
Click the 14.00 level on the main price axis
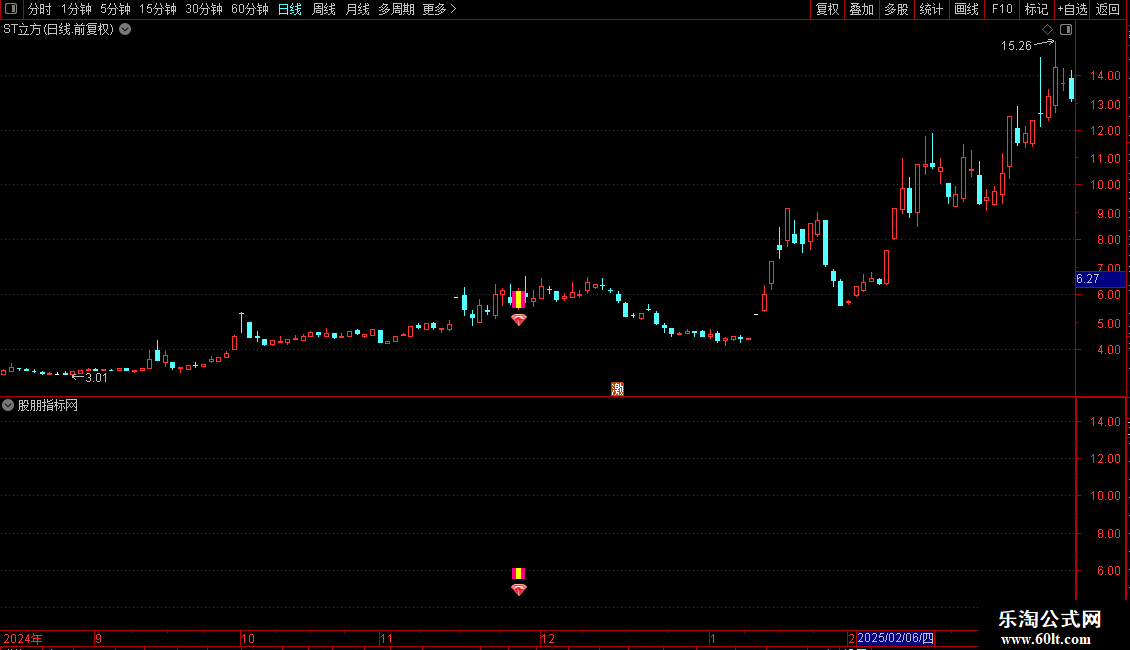[x=1105, y=76]
